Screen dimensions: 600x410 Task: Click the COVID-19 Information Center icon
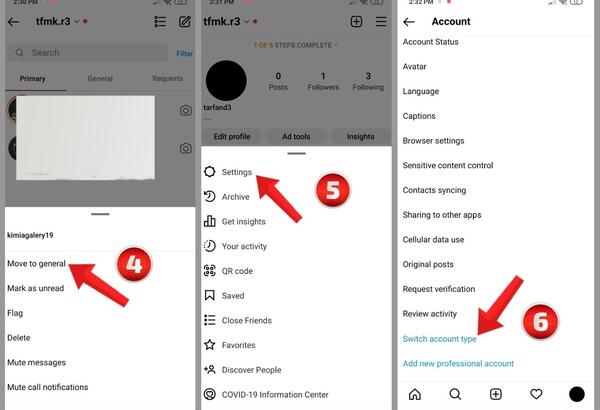[210, 394]
